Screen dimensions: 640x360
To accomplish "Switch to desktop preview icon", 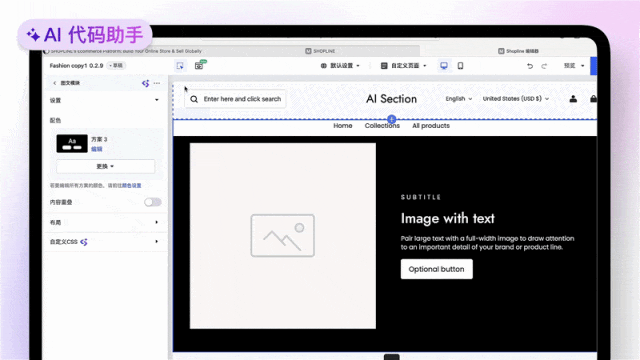I will click(444, 66).
